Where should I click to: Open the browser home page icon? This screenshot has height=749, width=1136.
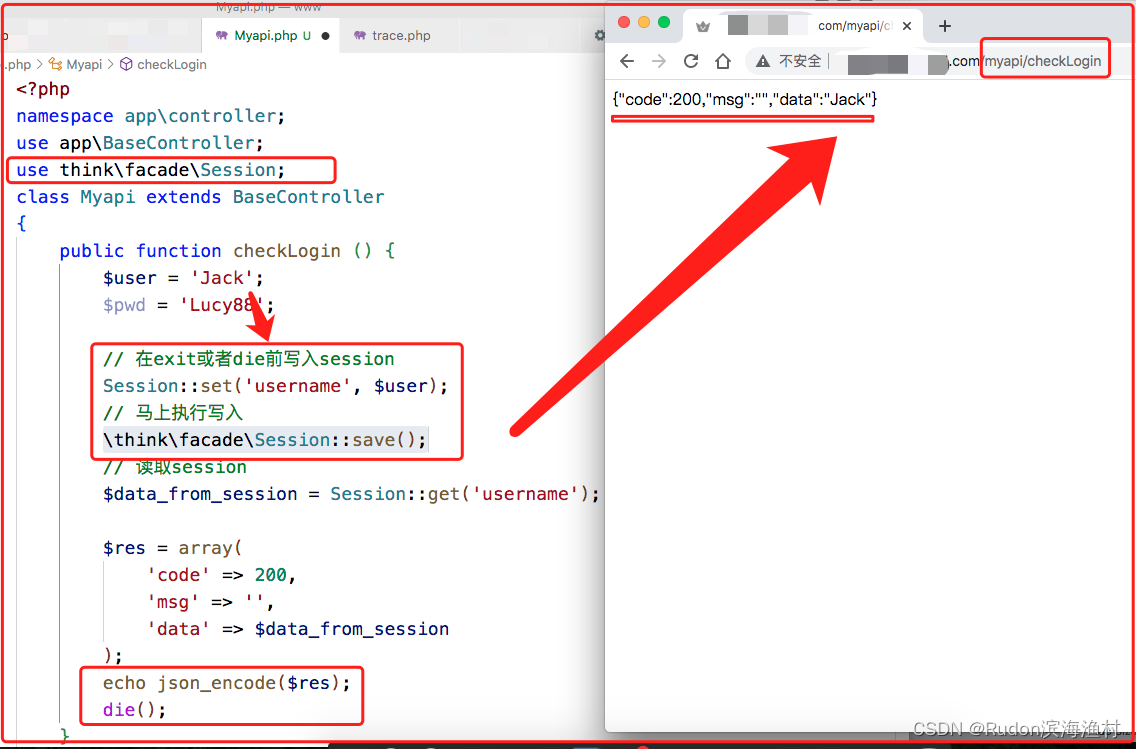coord(722,61)
